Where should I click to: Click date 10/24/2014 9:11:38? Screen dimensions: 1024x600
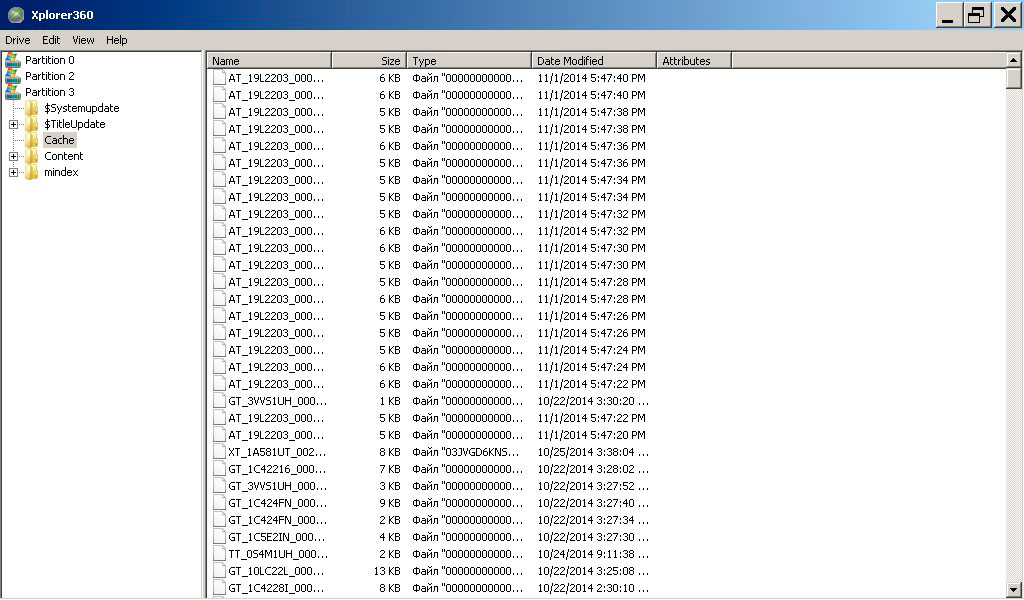tap(593, 554)
